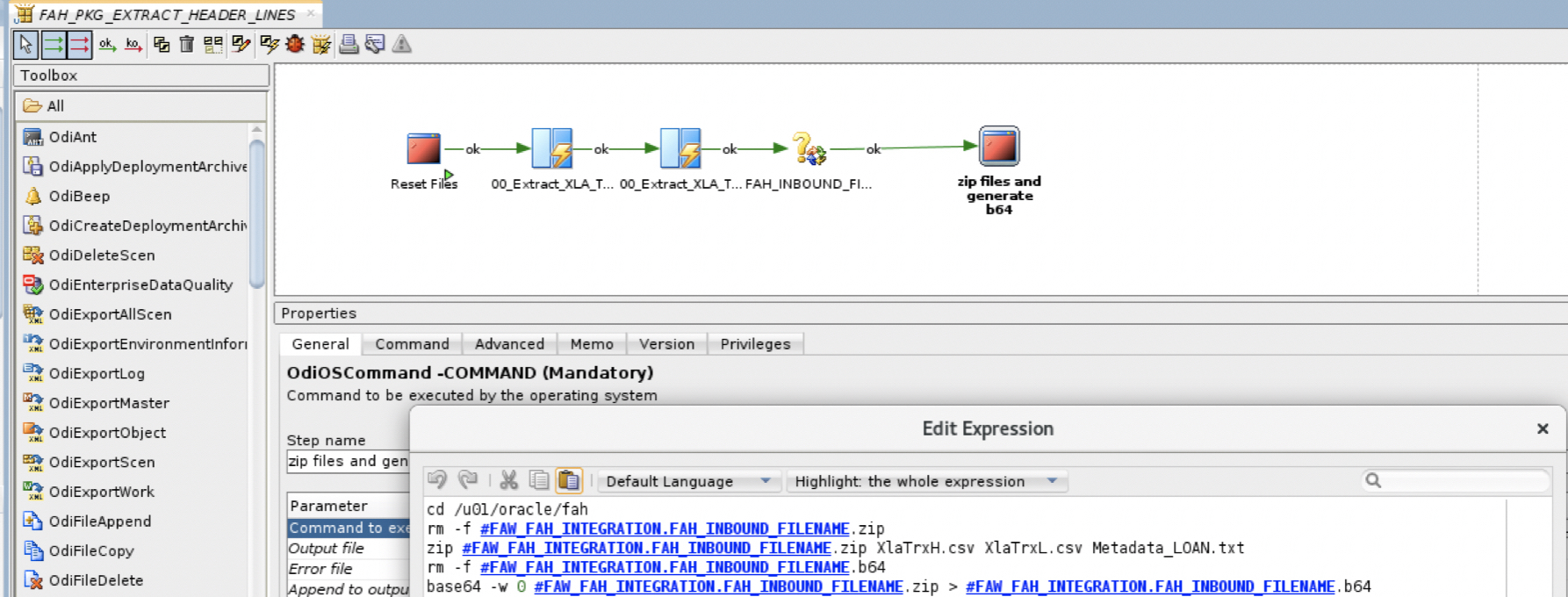The width and height of the screenshot is (1568, 597).
Task: Click the wrench page setup icon
Action: click(375, 44)
